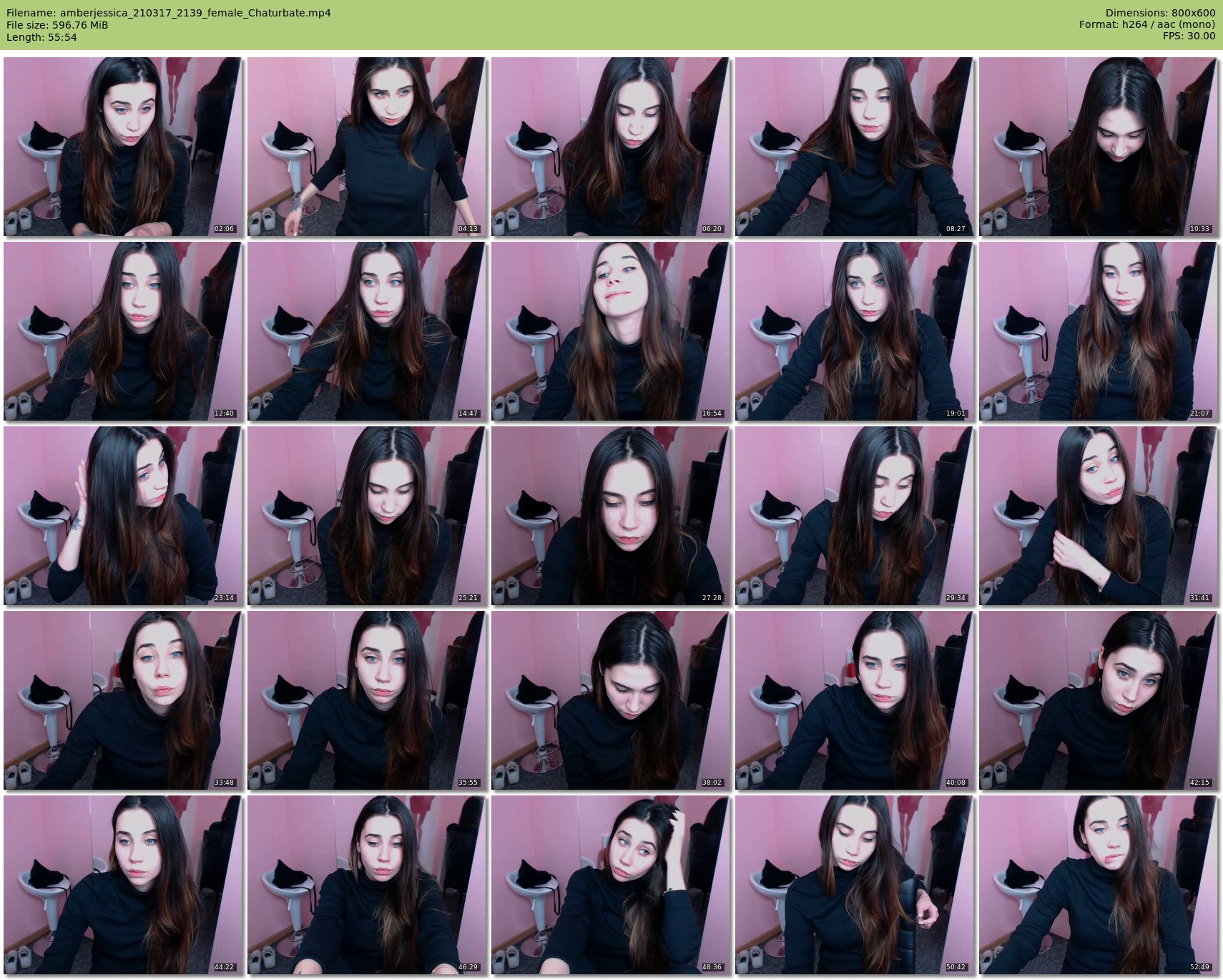Click the frame timestamped 44:22
Image resolution: width=1223 pixels, height=980 pixels.
click(123, 885)
